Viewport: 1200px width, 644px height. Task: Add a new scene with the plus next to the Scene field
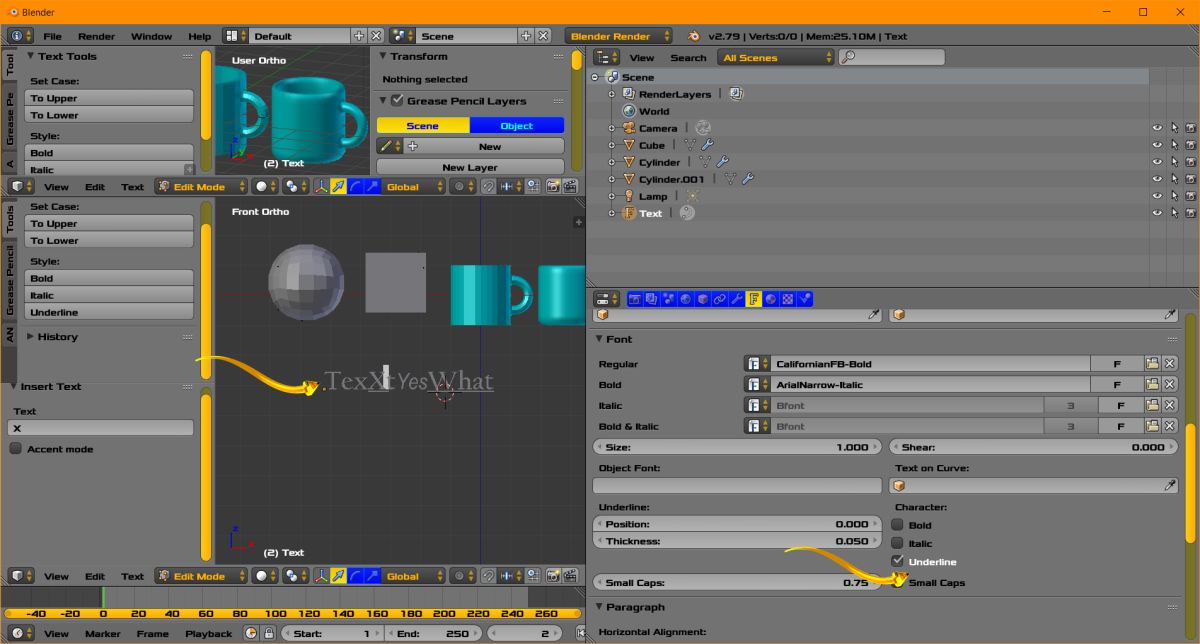526,36
